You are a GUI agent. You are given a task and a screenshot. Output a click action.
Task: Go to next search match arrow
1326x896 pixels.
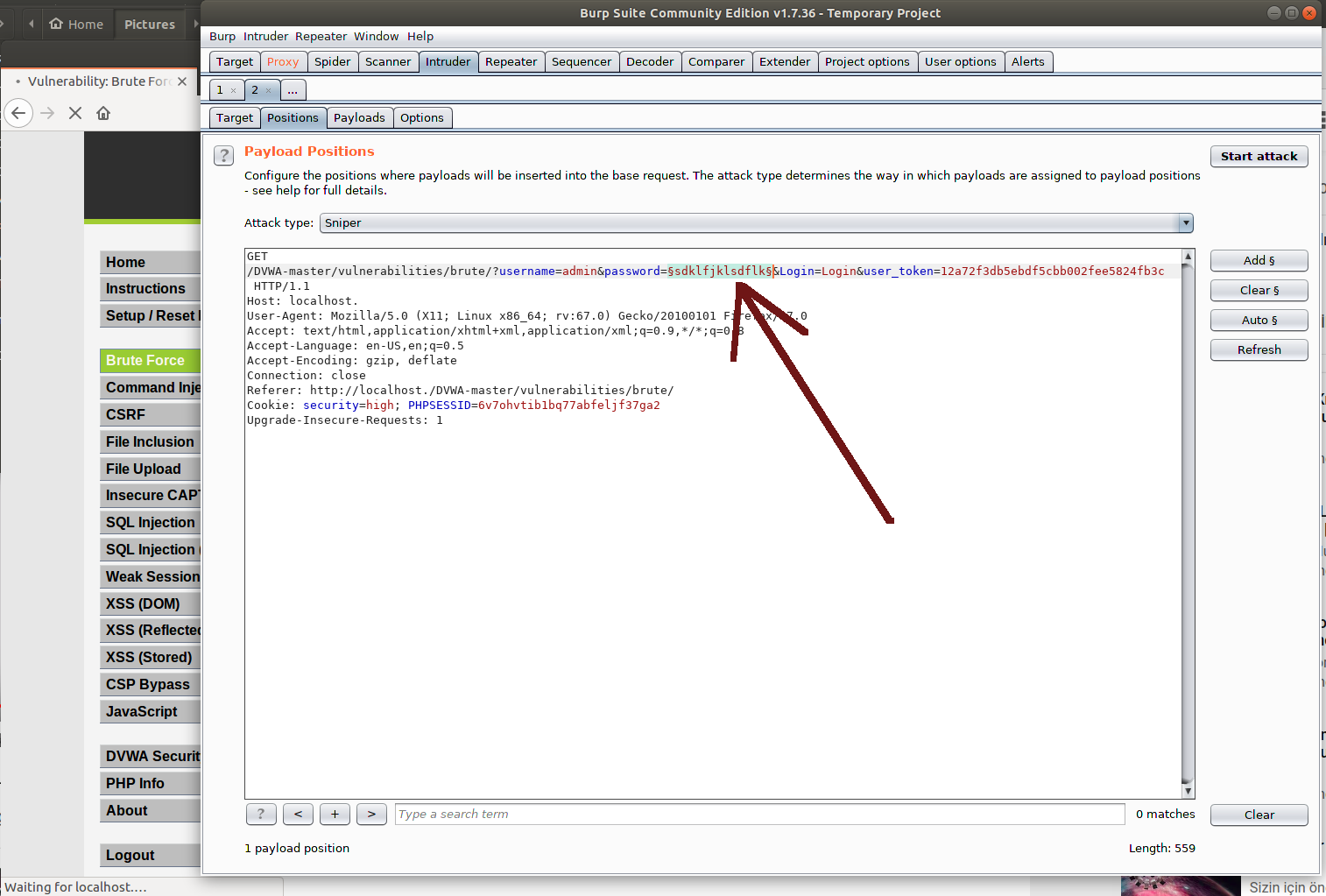pos(371,814)
